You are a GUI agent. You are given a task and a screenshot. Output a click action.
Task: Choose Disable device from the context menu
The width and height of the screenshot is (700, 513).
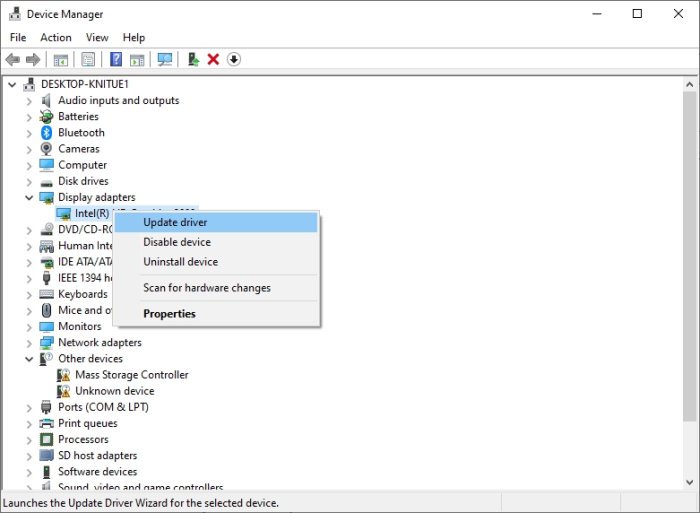click(x=216, y=242)
